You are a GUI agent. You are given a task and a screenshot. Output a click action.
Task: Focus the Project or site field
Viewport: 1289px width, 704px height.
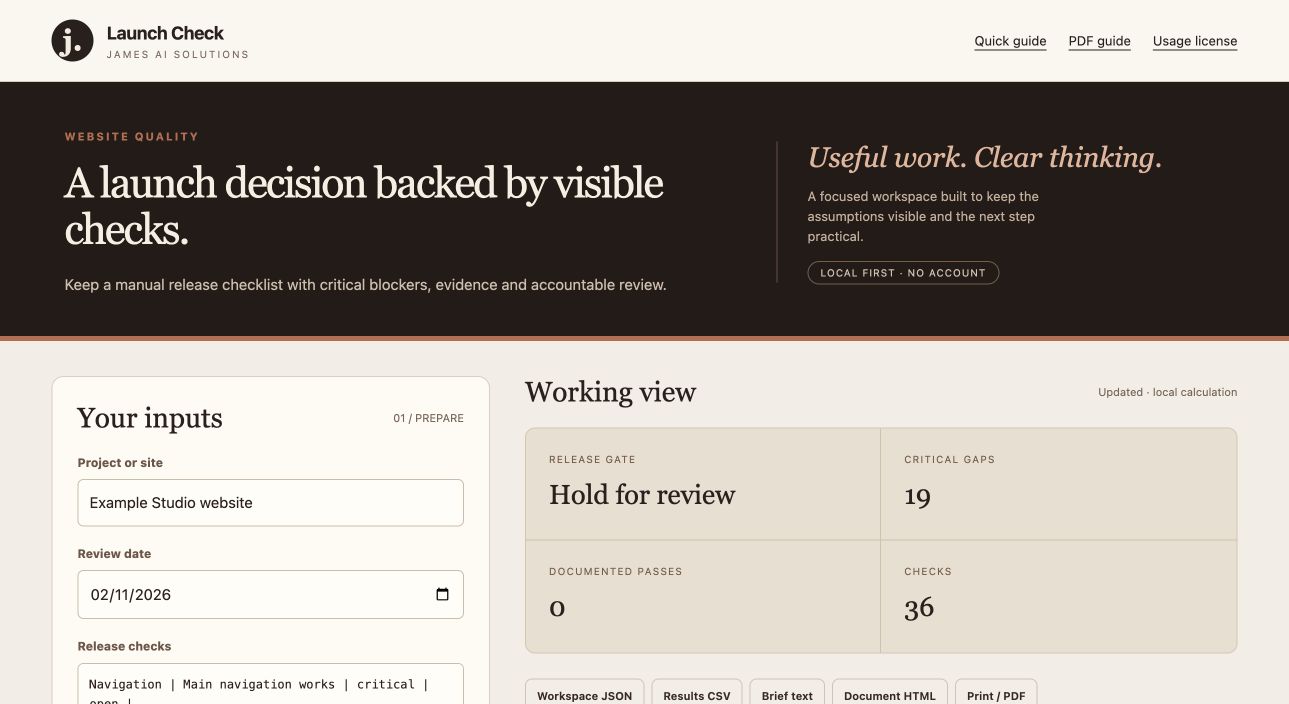tap(271, 503)
